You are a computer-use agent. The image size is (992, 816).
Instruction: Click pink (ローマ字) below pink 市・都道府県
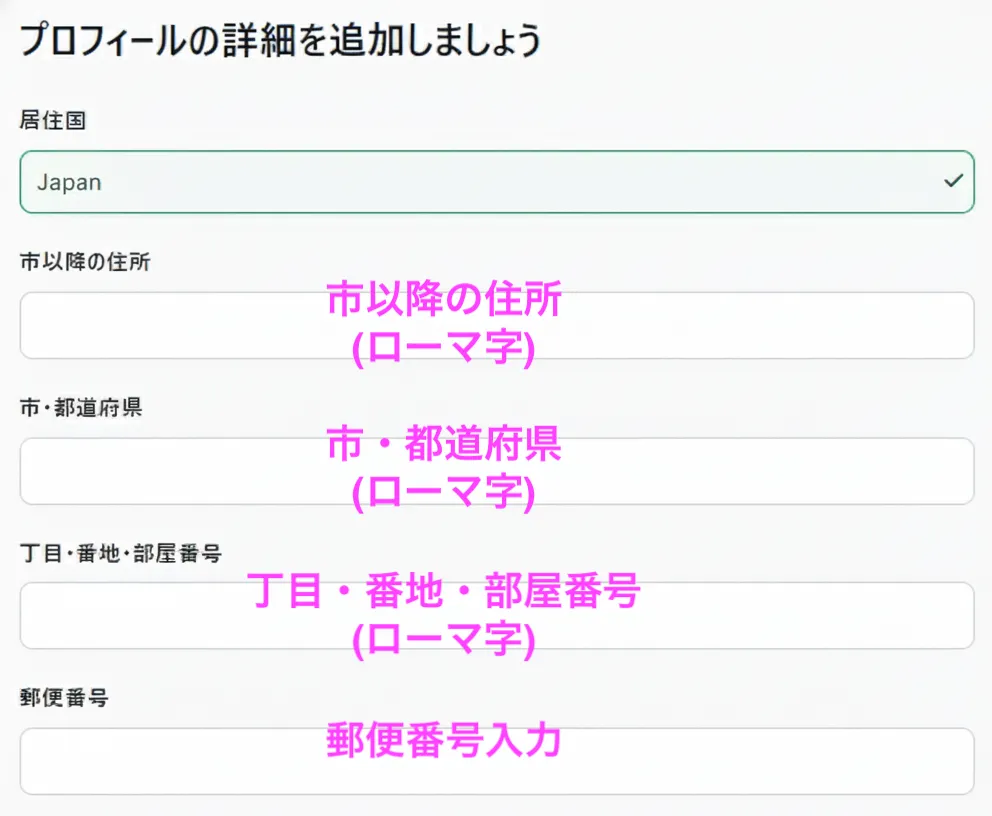click(444, 492)
